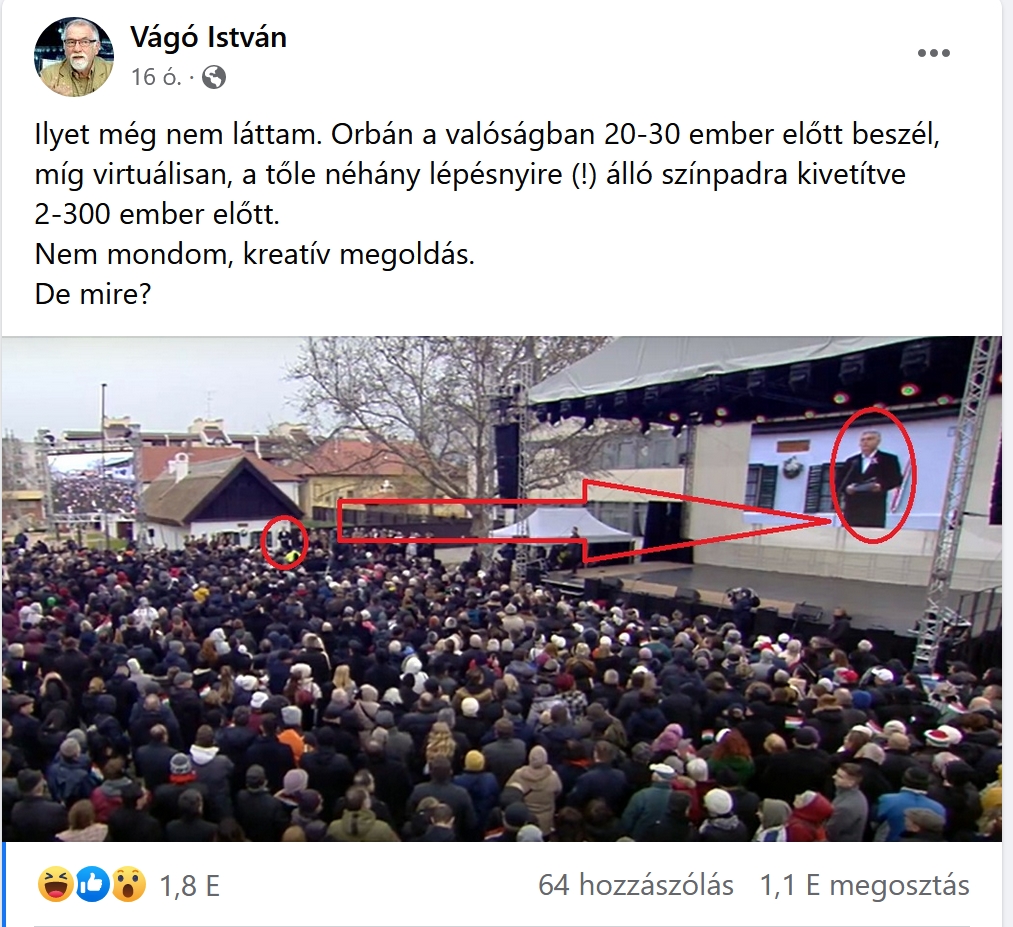Click the 'De mire?' line of text
This screenshot has width=1013, height=927.
tap(92, 294)
